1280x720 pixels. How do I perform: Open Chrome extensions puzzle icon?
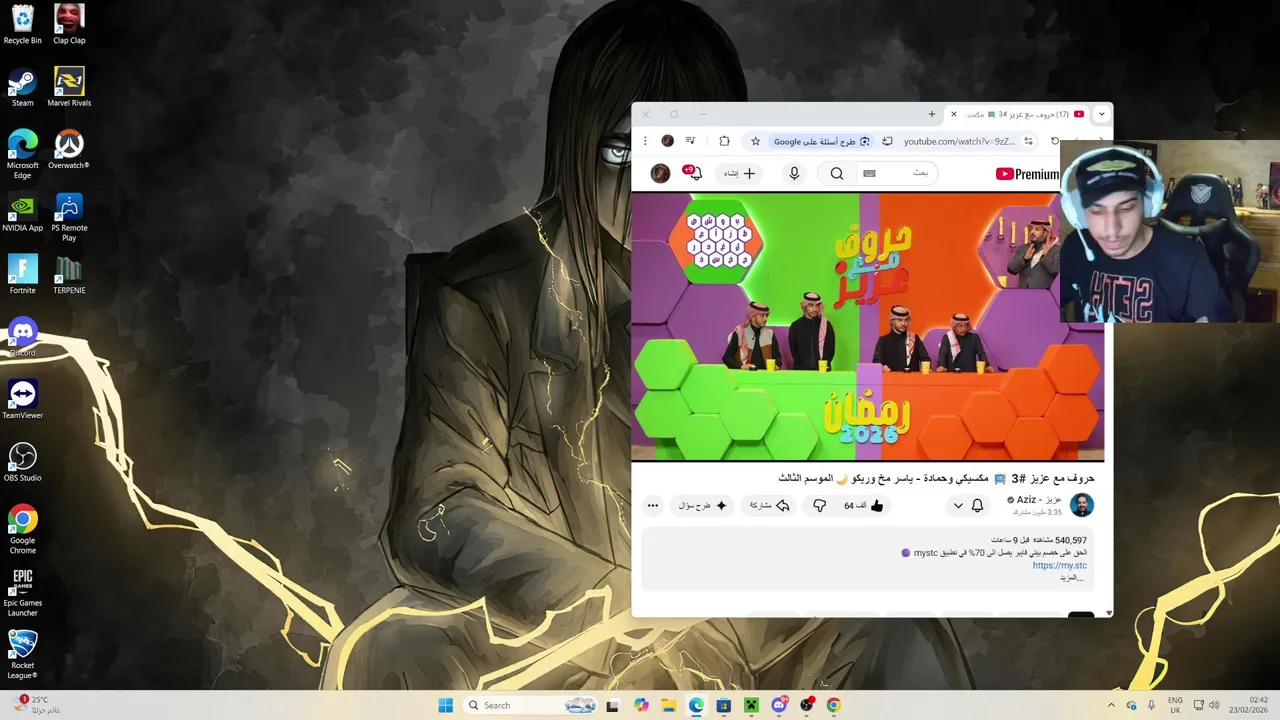pos(724,141)
